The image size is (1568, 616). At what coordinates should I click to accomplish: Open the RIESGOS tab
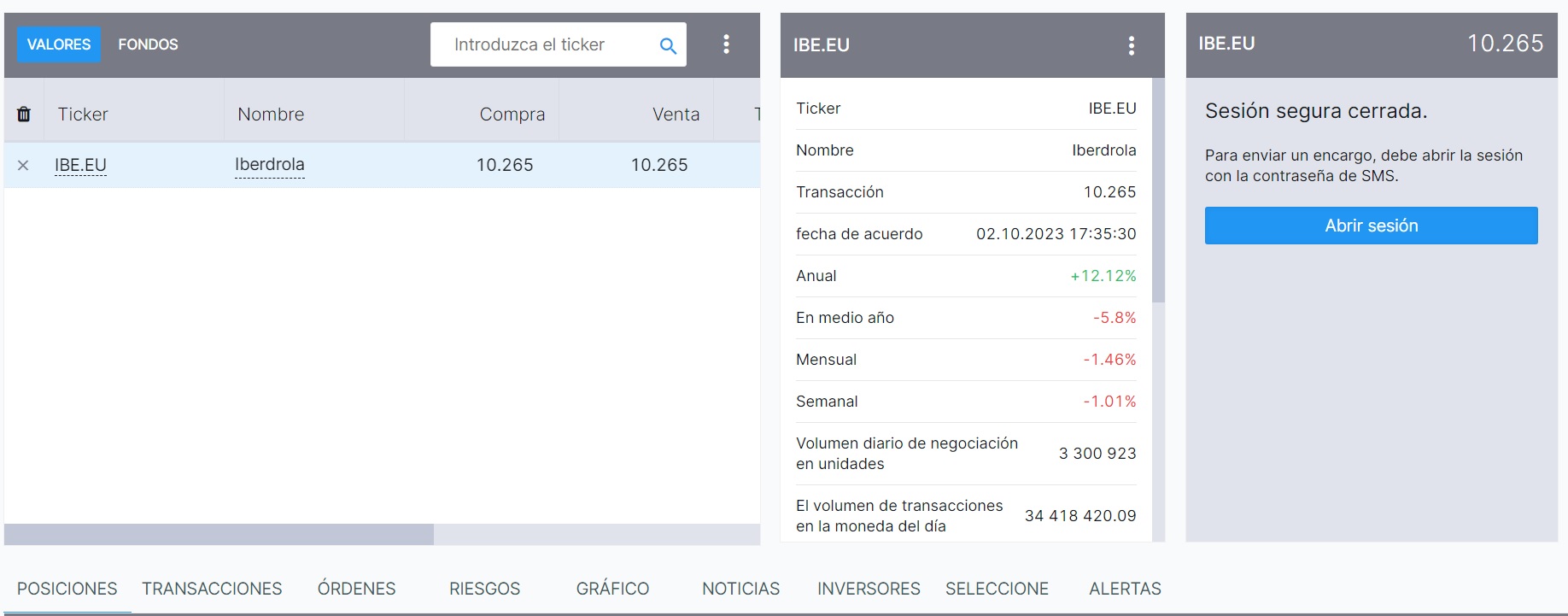coord(484,589)
